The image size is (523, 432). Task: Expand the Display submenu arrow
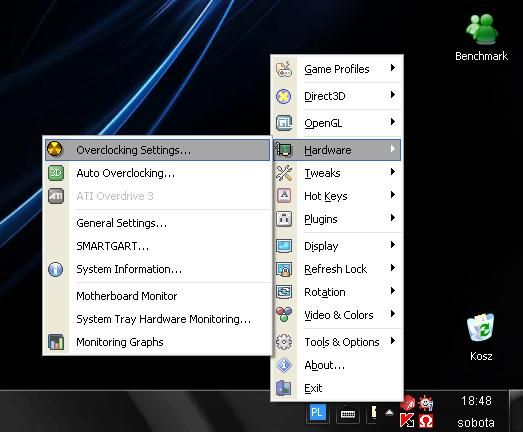point(393,245)
